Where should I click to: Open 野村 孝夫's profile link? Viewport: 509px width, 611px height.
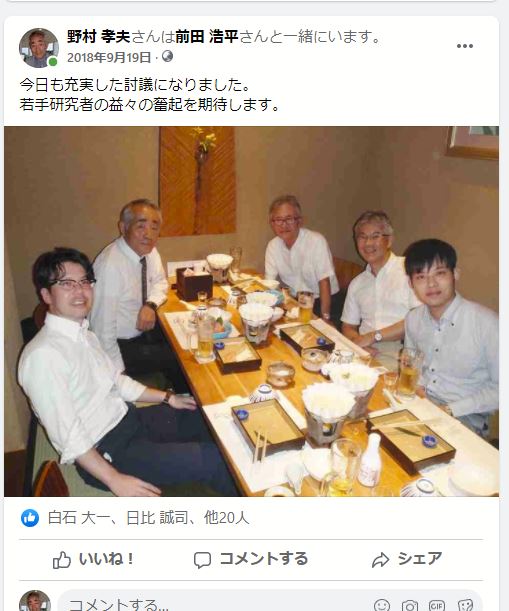point(98,37)
